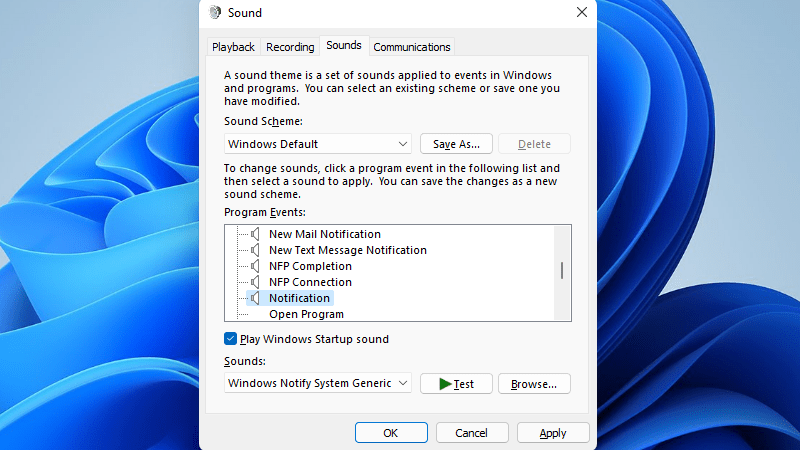Open the Sound Scheme dropdown
Screen dimensions: 800x450
(317, 144)
